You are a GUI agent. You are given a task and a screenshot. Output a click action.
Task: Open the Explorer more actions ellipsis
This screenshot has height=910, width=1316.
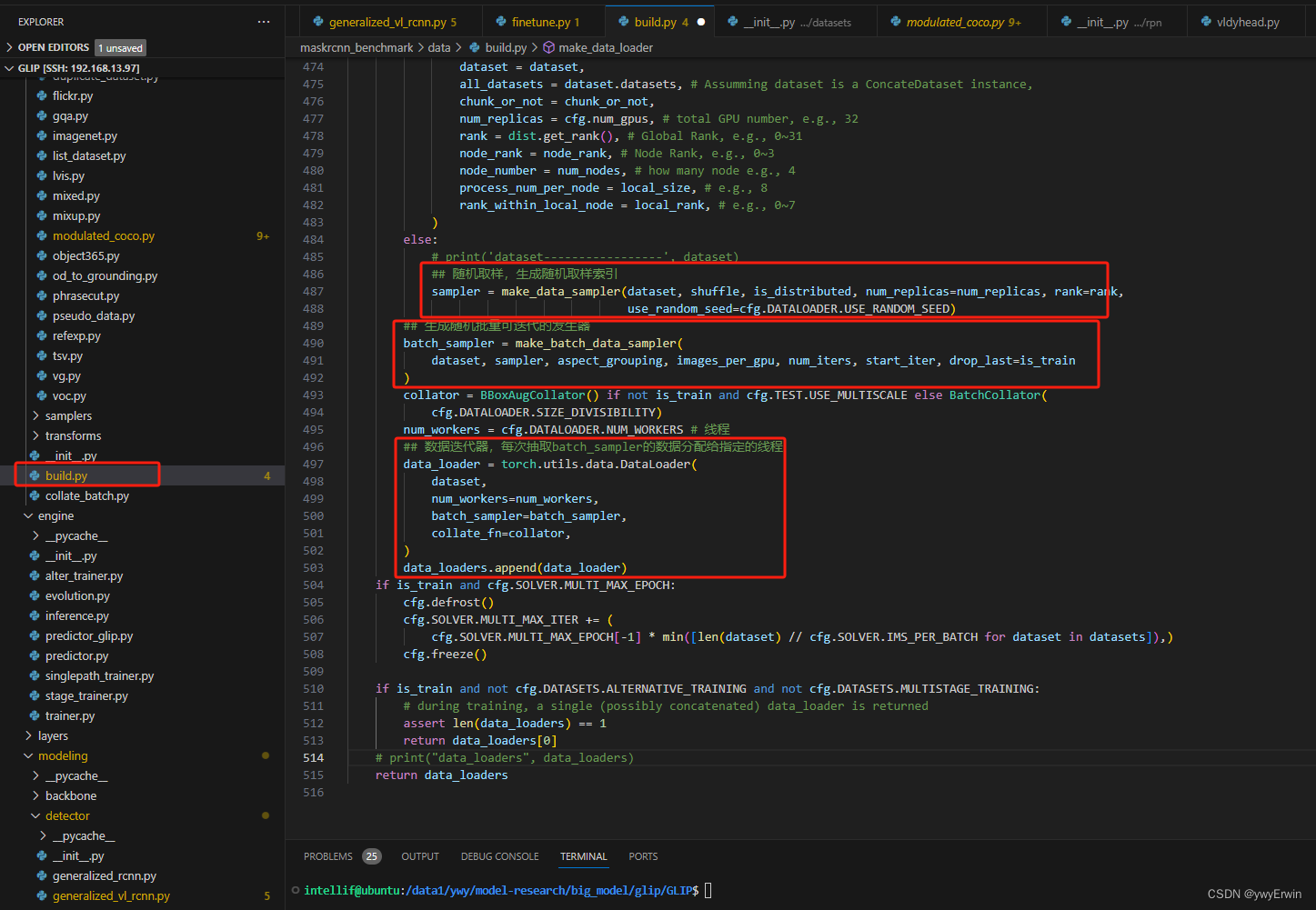264,22
